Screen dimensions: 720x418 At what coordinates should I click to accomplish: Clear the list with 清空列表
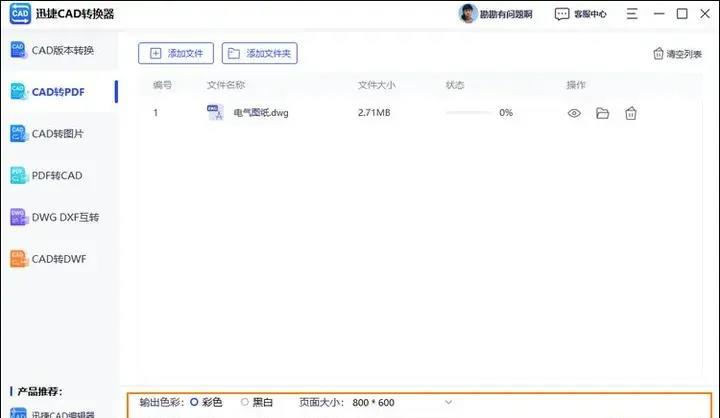point(677,54)
